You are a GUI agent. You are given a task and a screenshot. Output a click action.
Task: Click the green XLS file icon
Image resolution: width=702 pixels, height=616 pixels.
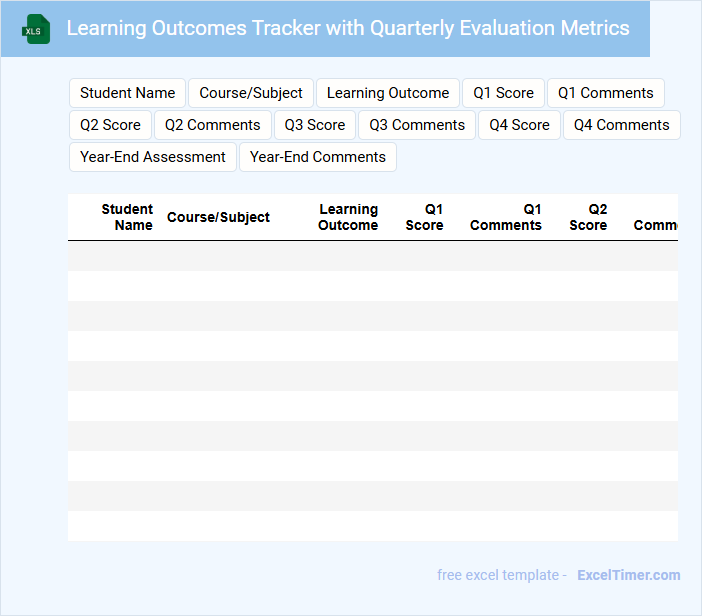36,29
